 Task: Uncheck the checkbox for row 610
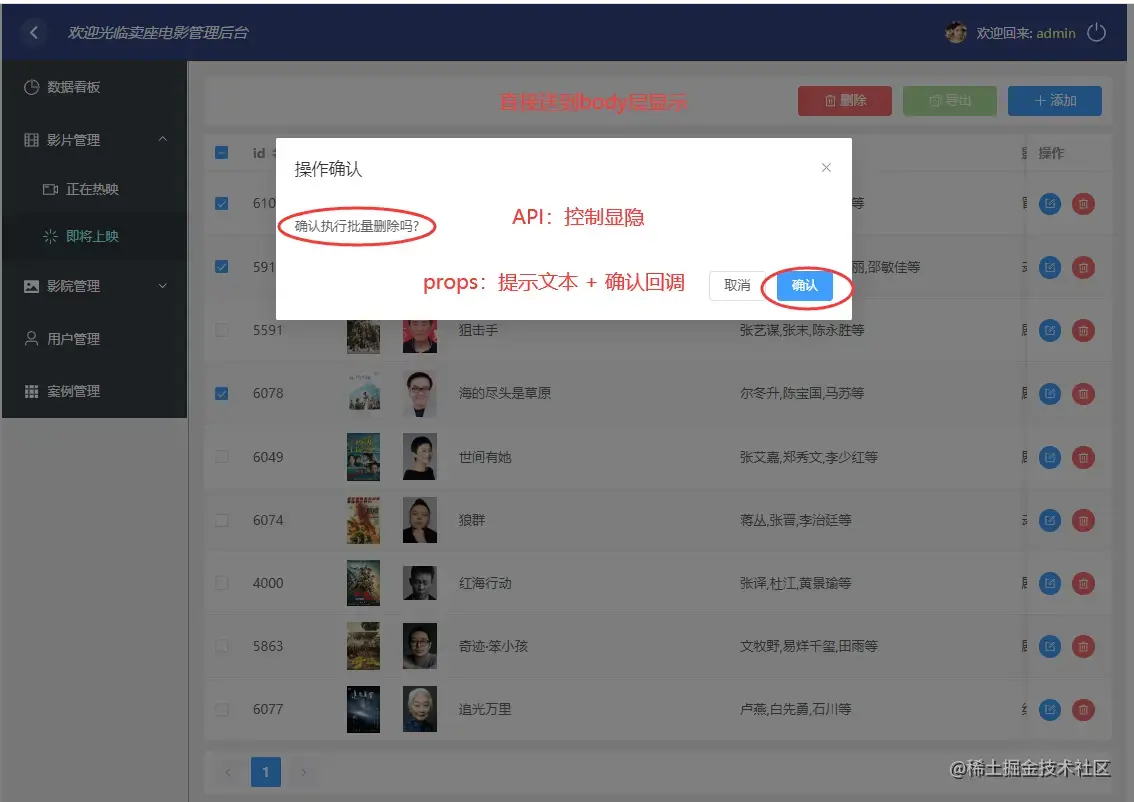click(221, 203)
